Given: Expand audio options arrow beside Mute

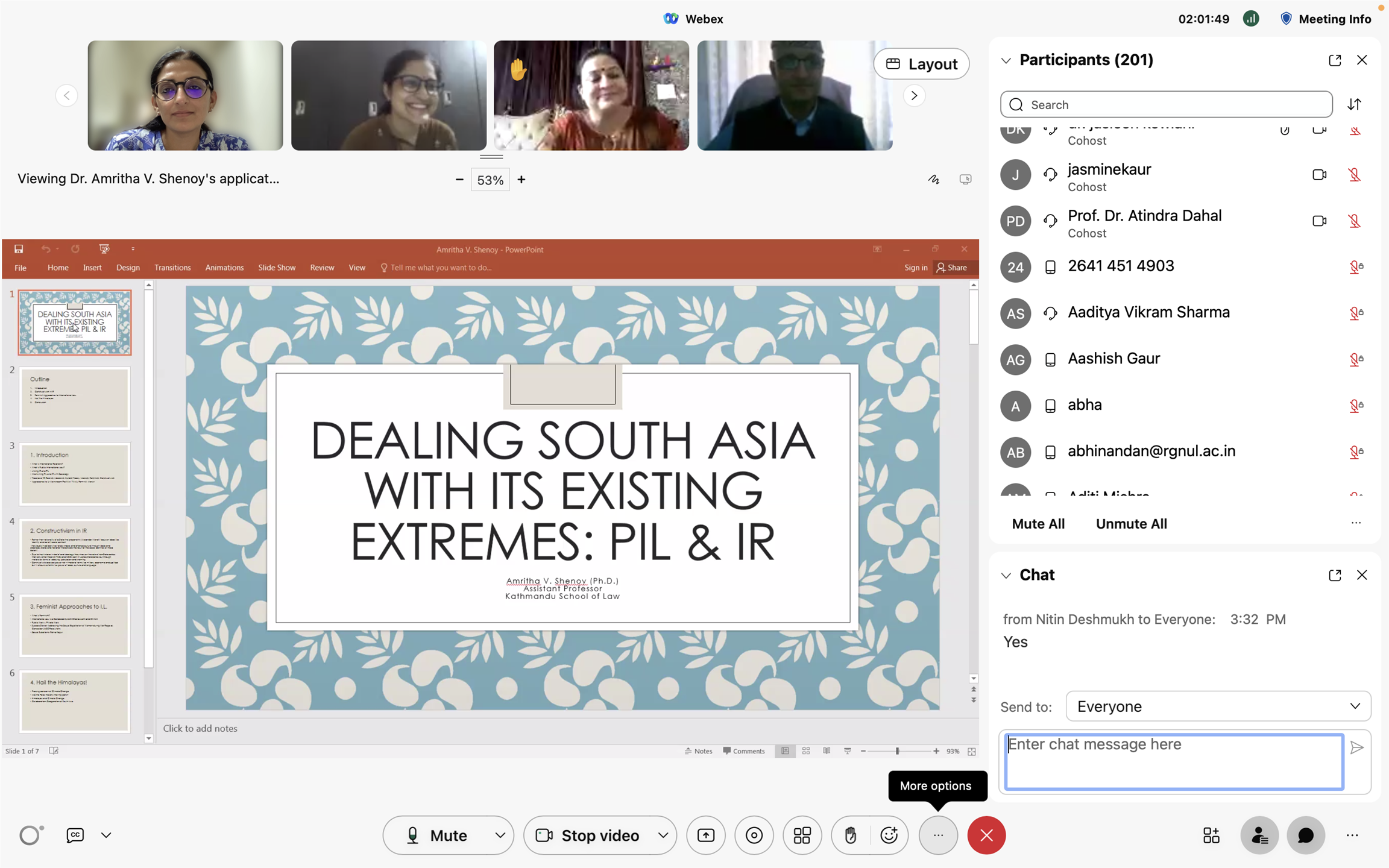Looking at the screenshot, I should (x=500, y=835).
